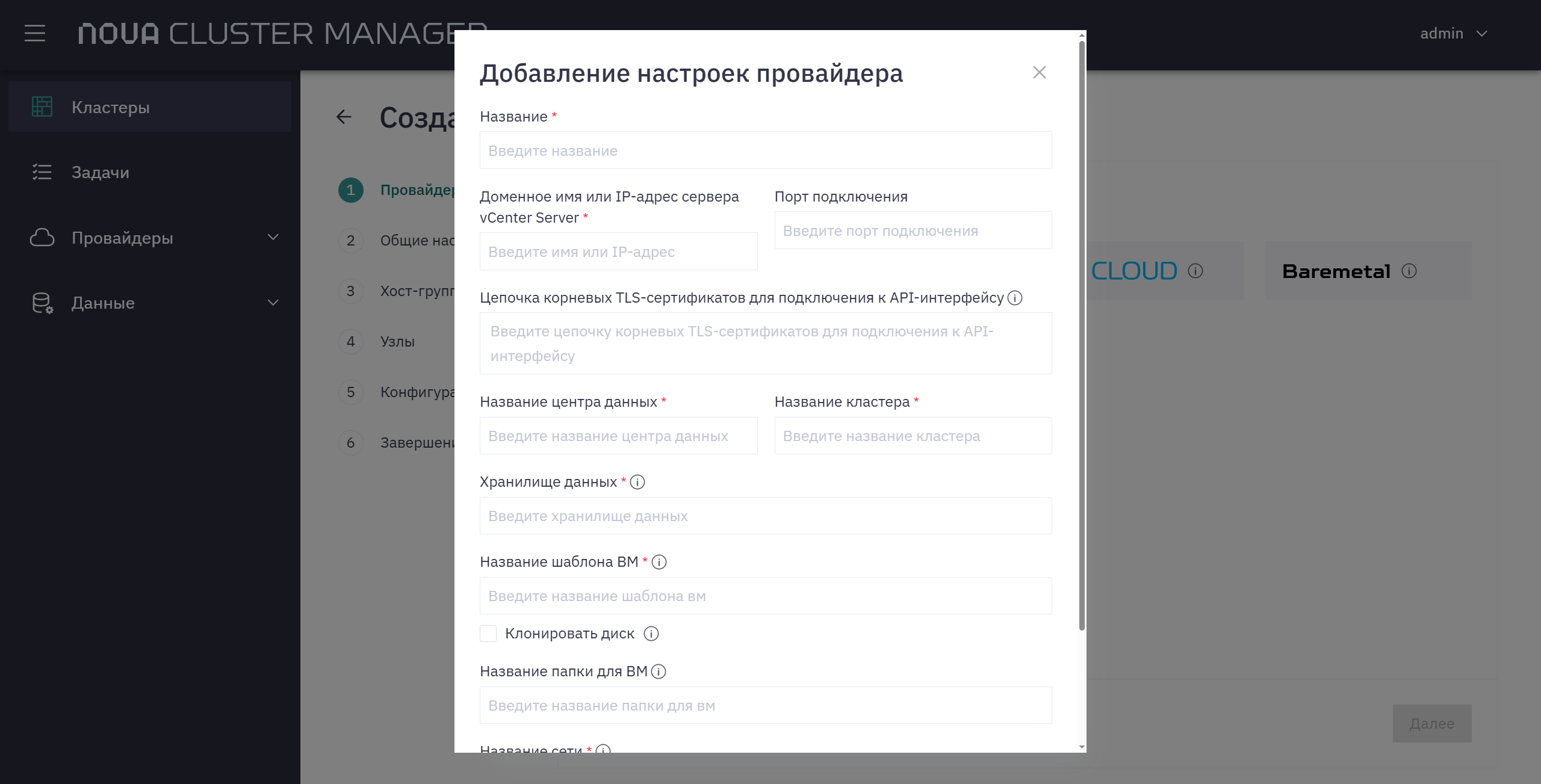1541x784 pixels.
Task: Focus the Порт подключения field
Action: pyautogui.click(x=913, y=230)
